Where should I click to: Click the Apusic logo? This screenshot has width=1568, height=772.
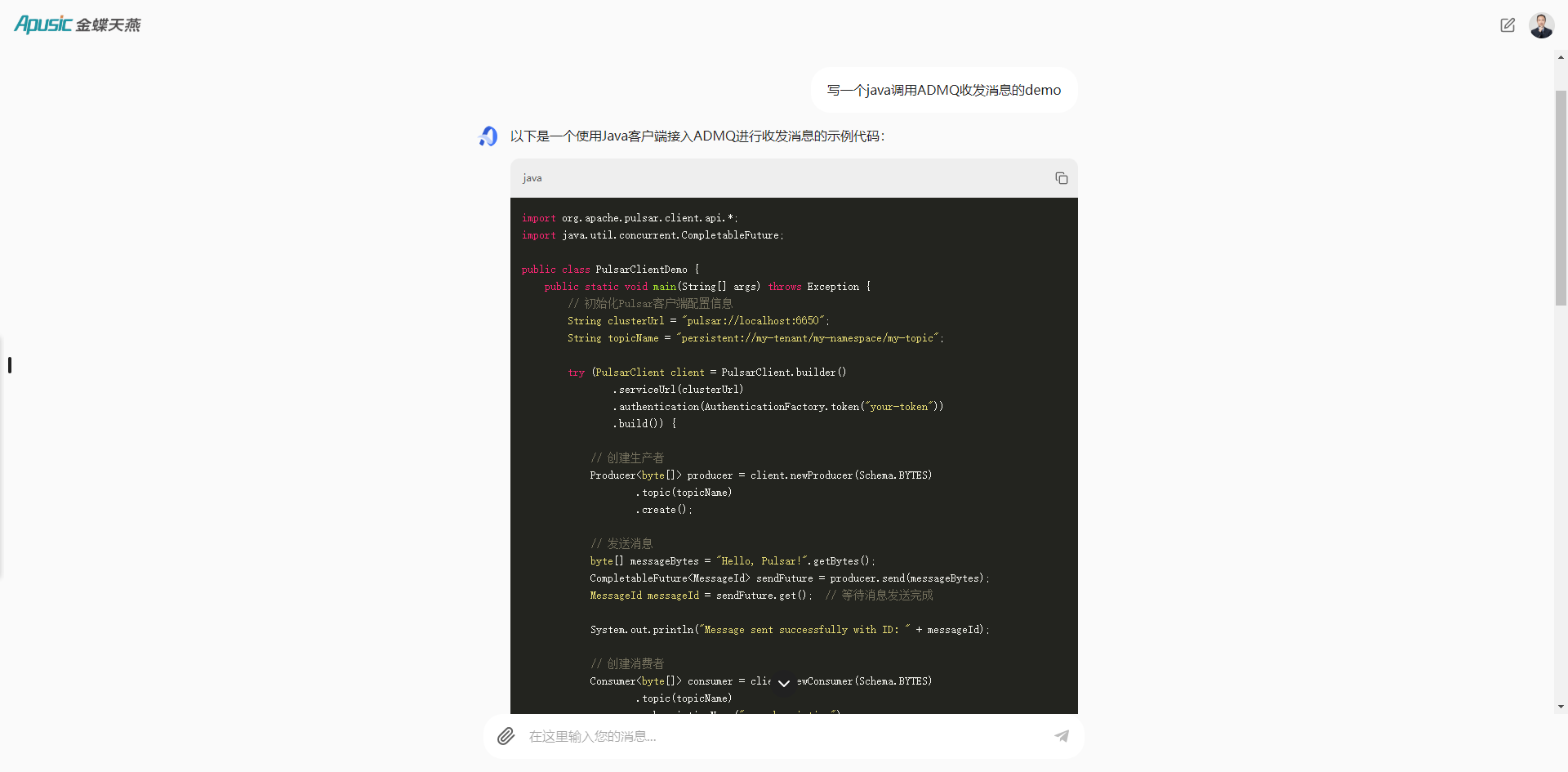tap(78, 25)
